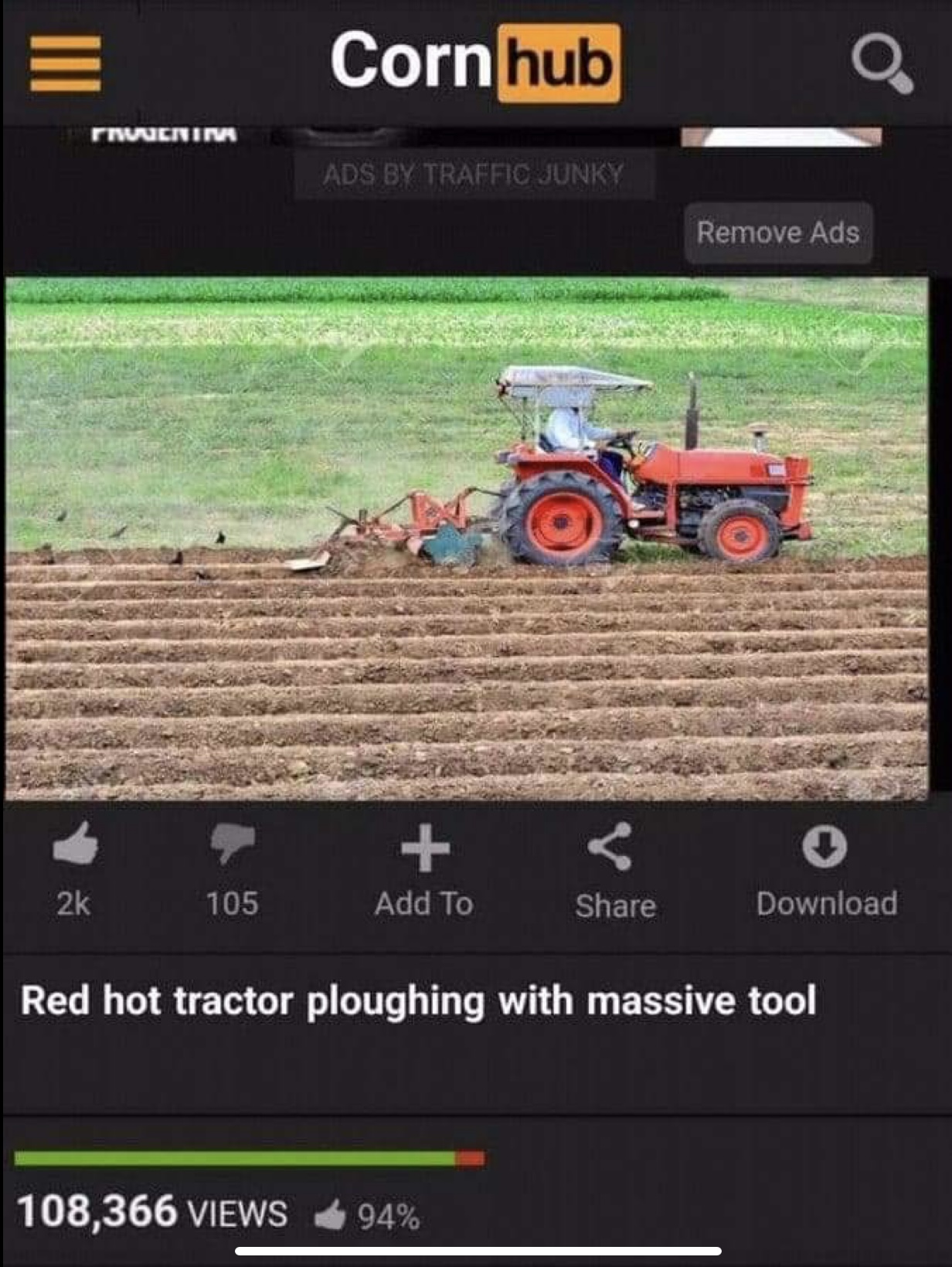Click the Remove Ads button
This screenshot has height=1267, width=952.
pyautogui.click(x=778, y=233)
